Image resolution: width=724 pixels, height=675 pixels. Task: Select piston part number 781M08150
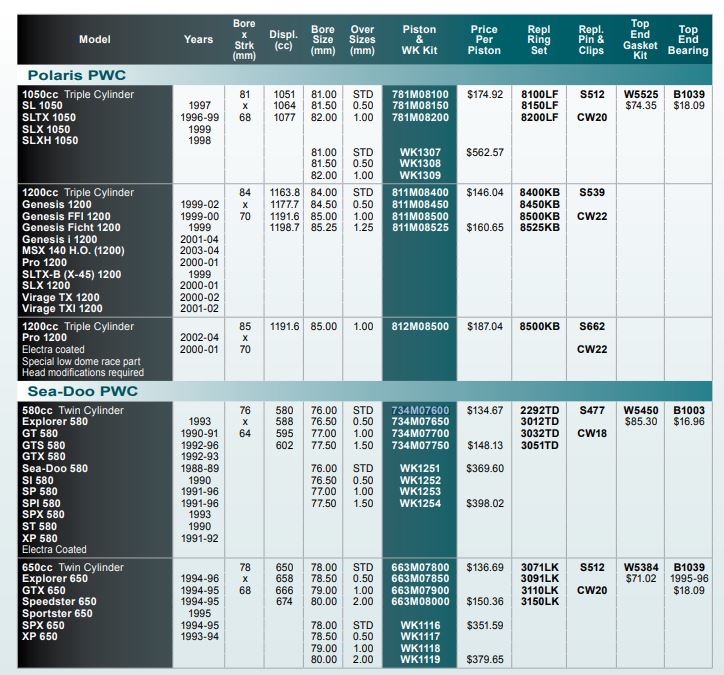click(x=420, y=106)
